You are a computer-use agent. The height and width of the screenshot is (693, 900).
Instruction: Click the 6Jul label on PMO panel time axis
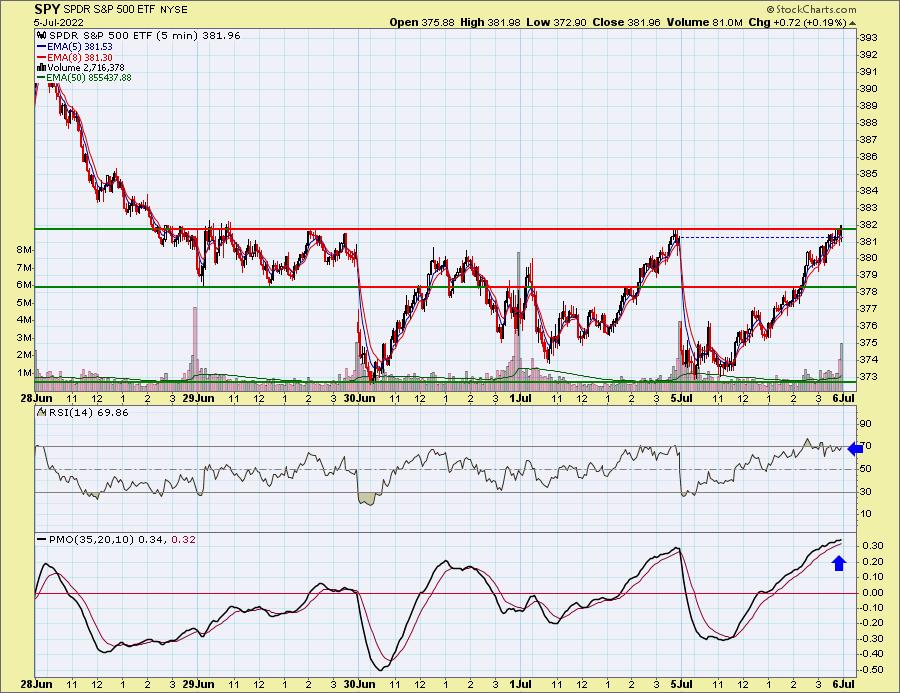(844, 684)
